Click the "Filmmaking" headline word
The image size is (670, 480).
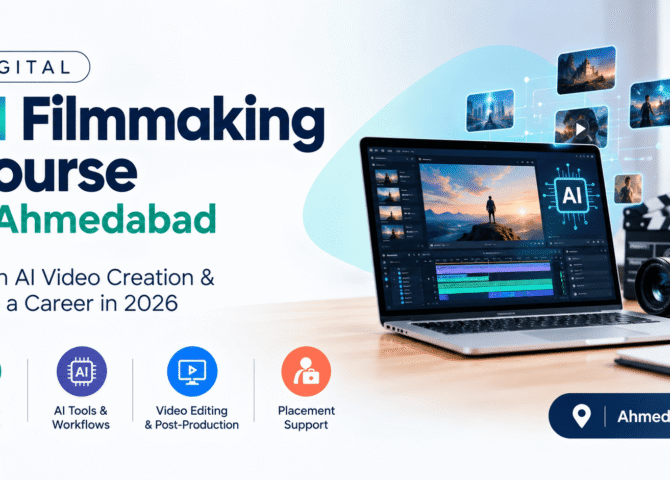pyautogui.click(x=173, y=123)
